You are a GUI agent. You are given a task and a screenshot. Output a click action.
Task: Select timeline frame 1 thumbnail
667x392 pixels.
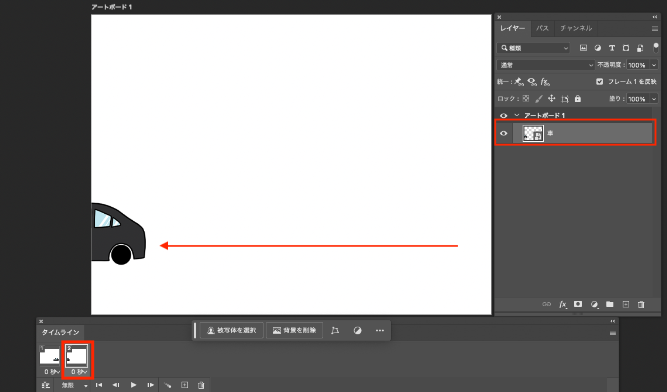(x=50, y=356)
